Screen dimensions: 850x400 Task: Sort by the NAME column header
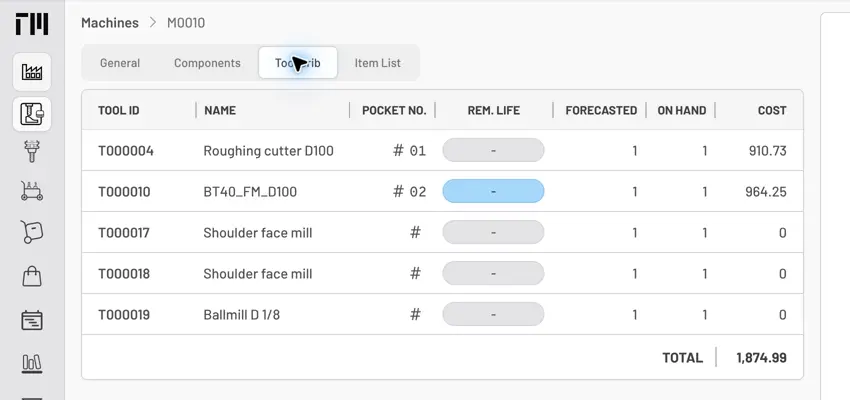pyautogui.click(x=220, y=111)
